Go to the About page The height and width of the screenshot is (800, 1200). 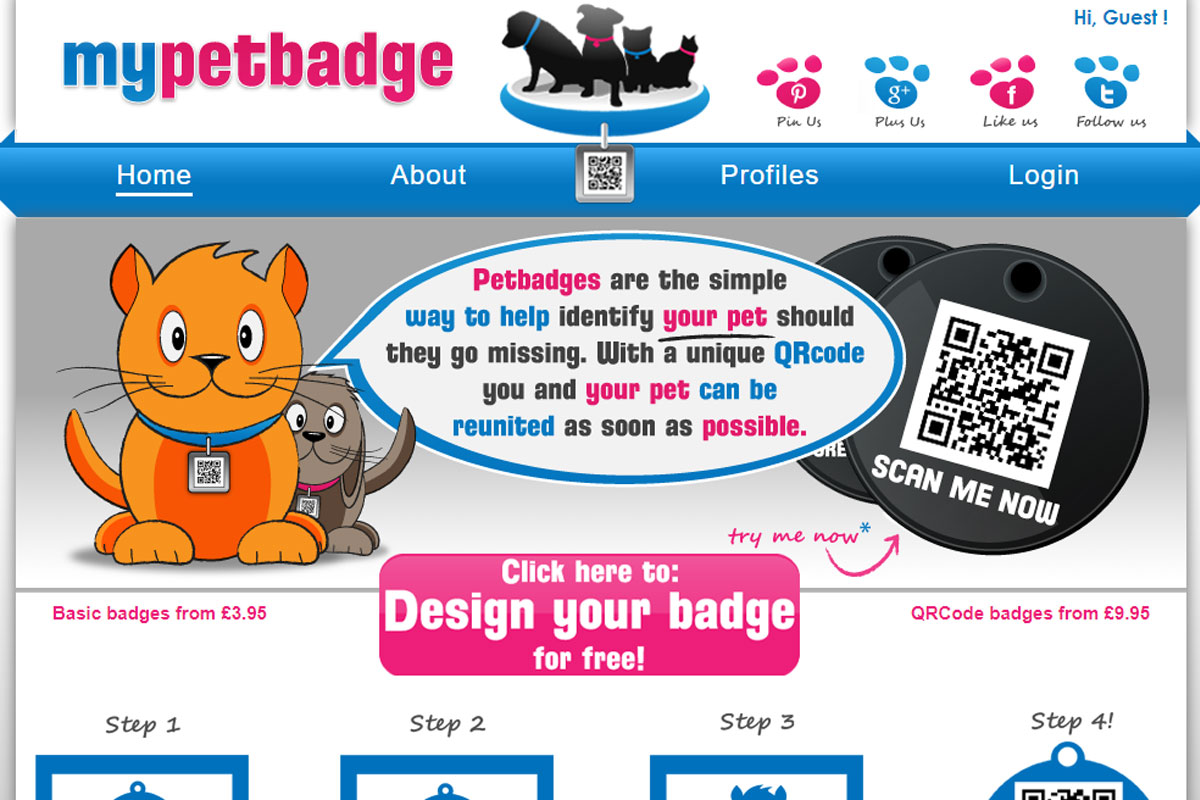click(428, 175)
